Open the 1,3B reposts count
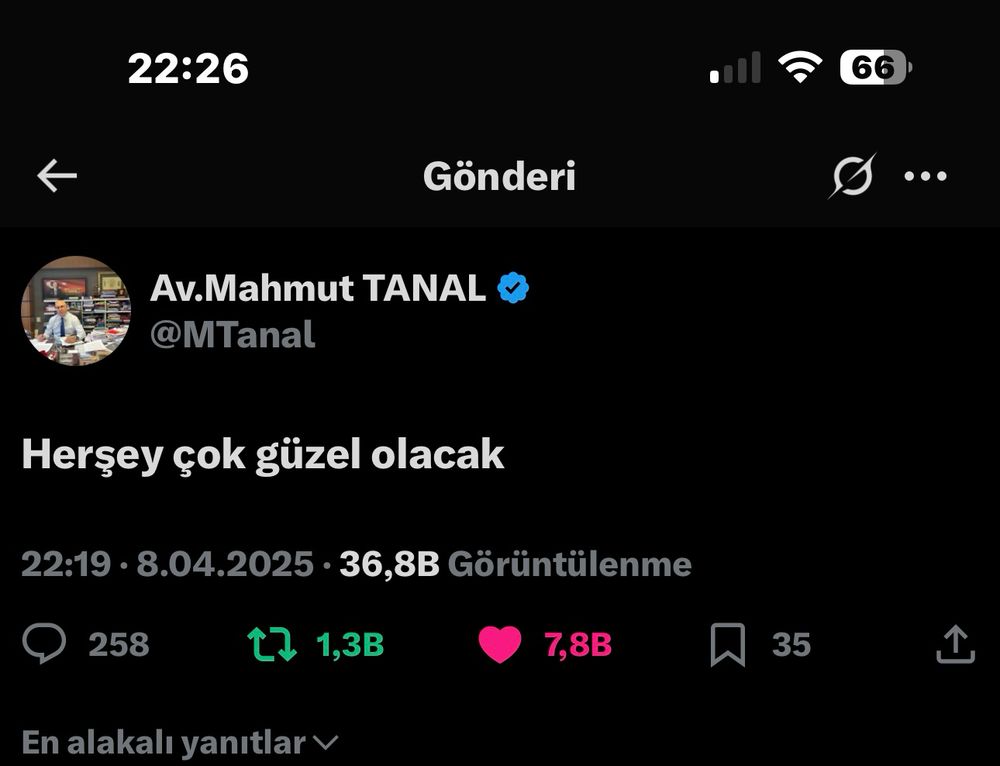The height and width of the screenshot is (766, 1000). point(350,644)
